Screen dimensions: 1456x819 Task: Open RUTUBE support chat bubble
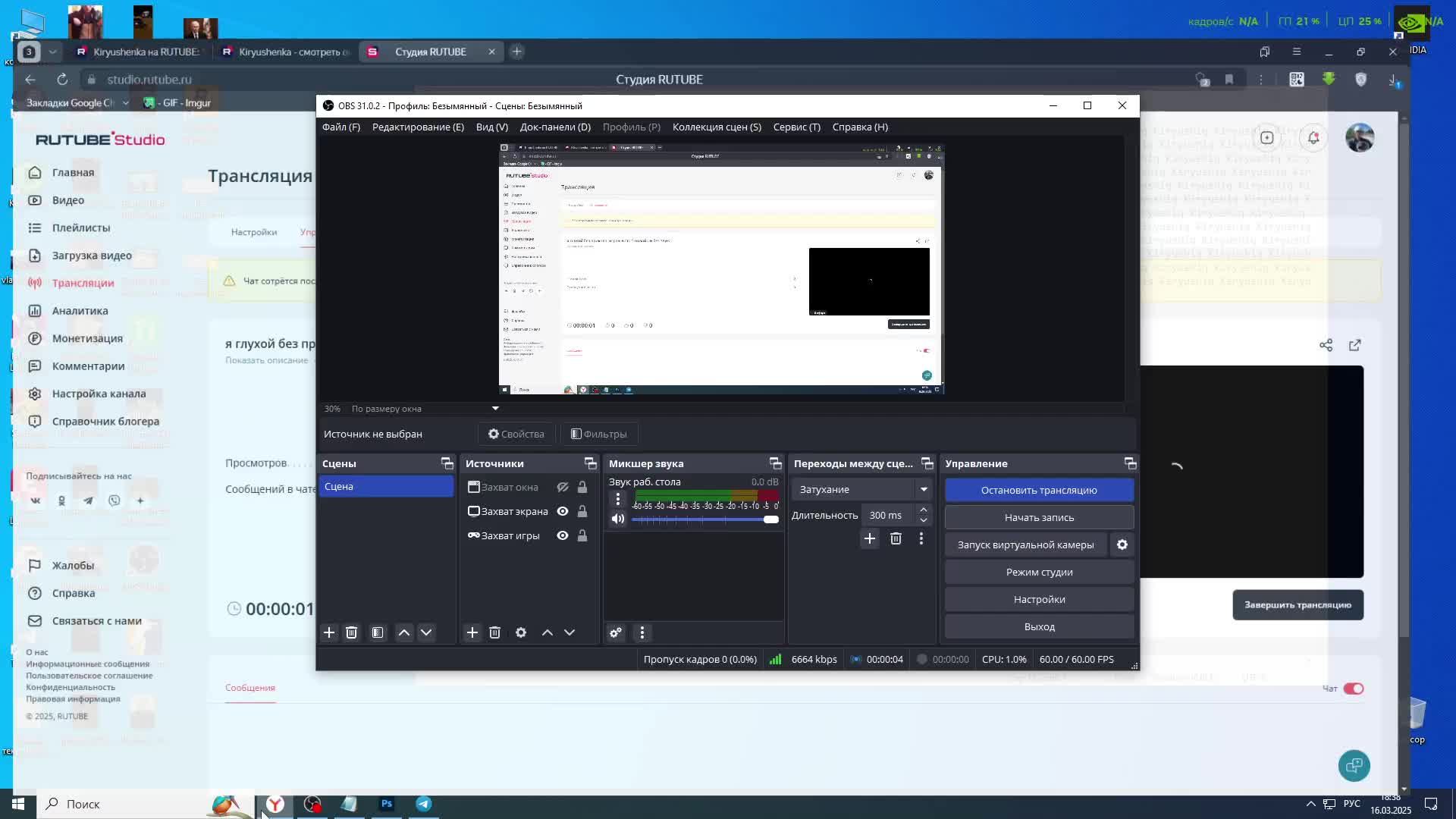point(1354,766)
